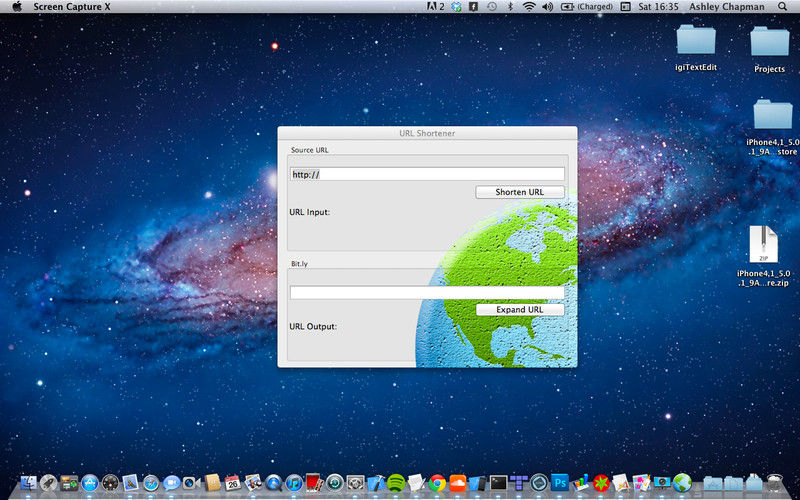Click the Adobe updater menu bar icon
Viewport: 800px width, 500px height.
click(x=435, y=7)
